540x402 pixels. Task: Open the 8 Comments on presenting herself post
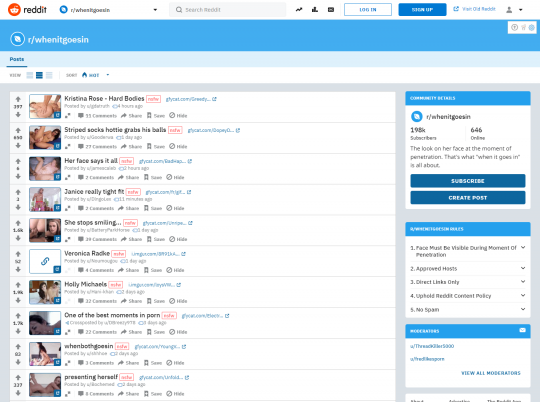96,394
